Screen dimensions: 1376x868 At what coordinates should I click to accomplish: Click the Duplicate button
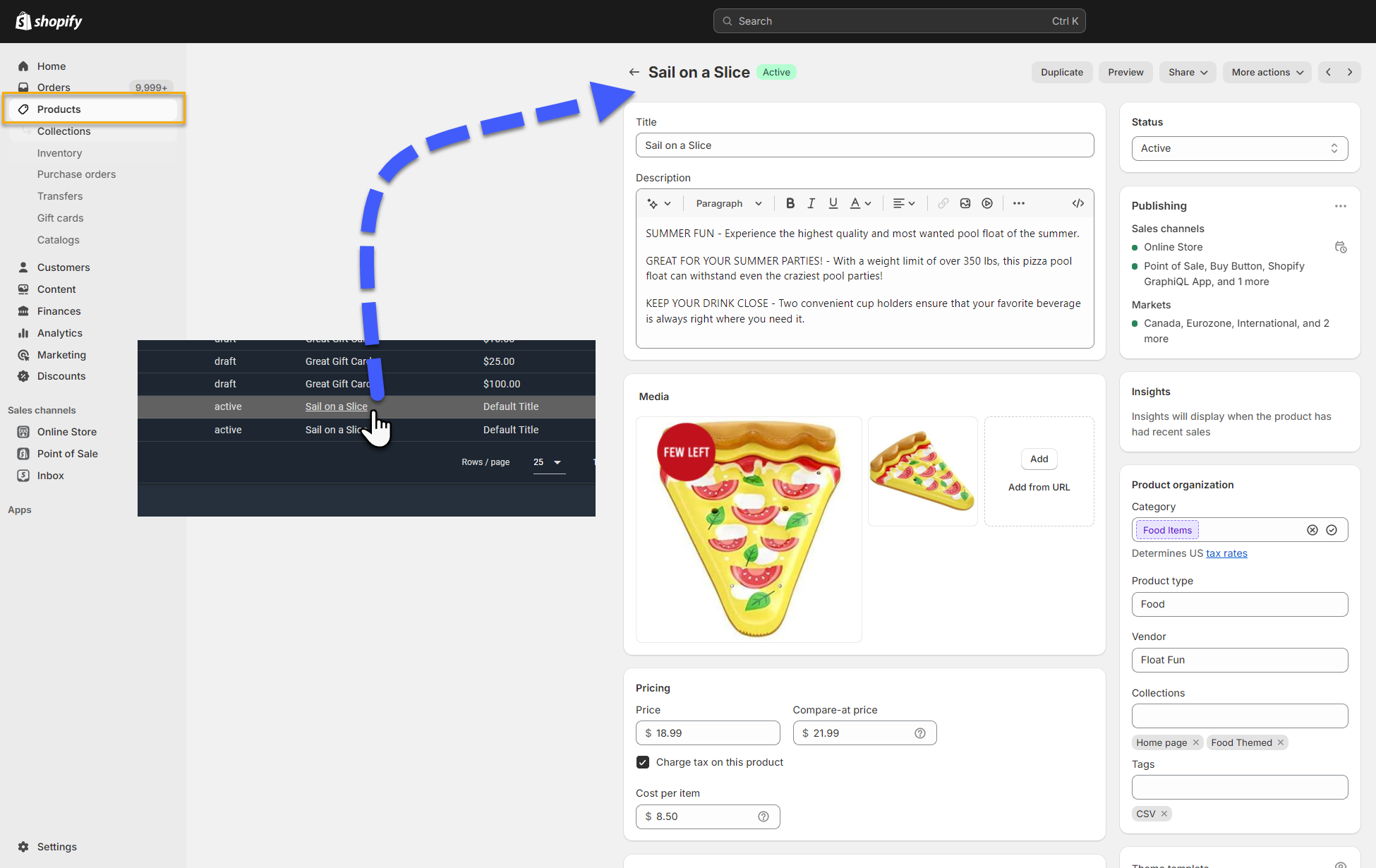1061,72
